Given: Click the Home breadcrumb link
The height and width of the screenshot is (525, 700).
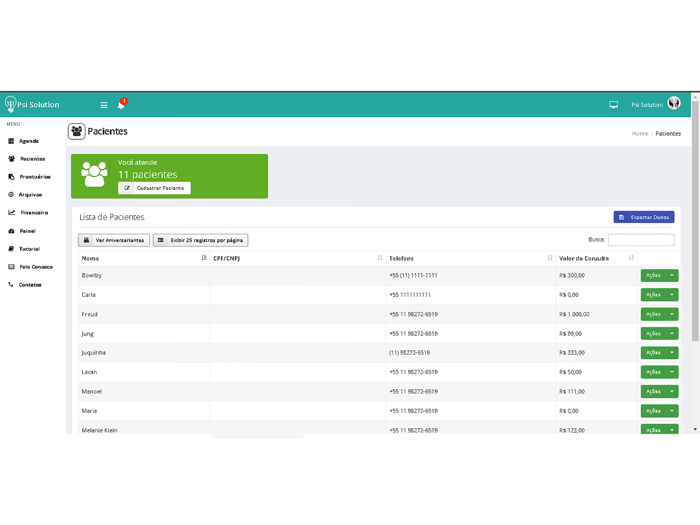Looking at the screenshot, I should click(x=639, y=133).
